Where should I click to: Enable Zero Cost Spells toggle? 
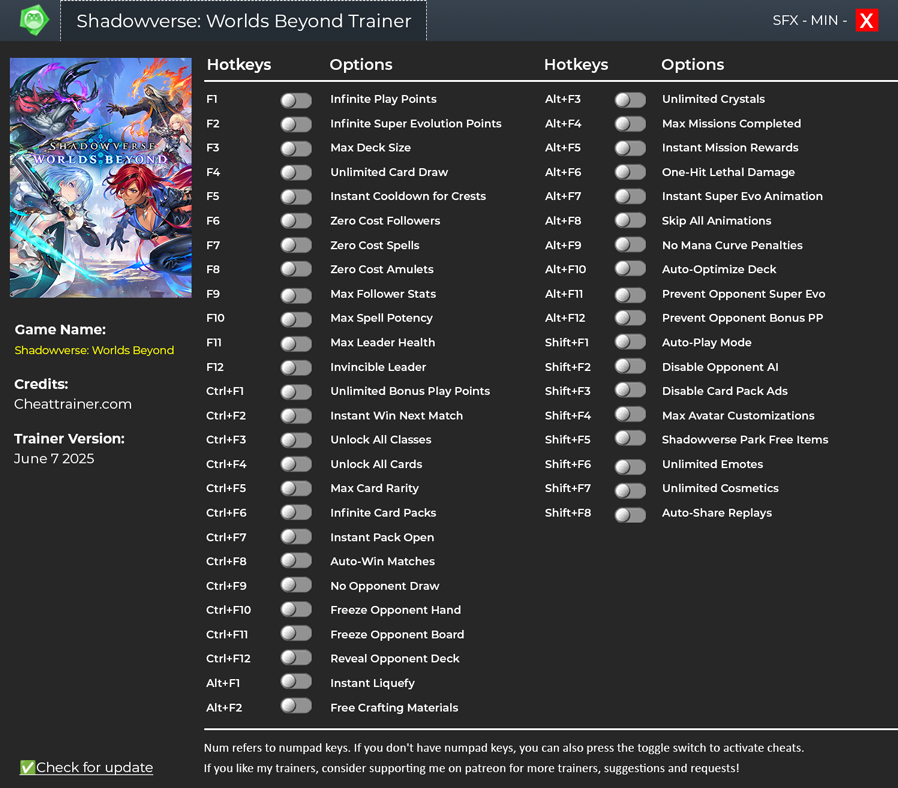point(296,246)
